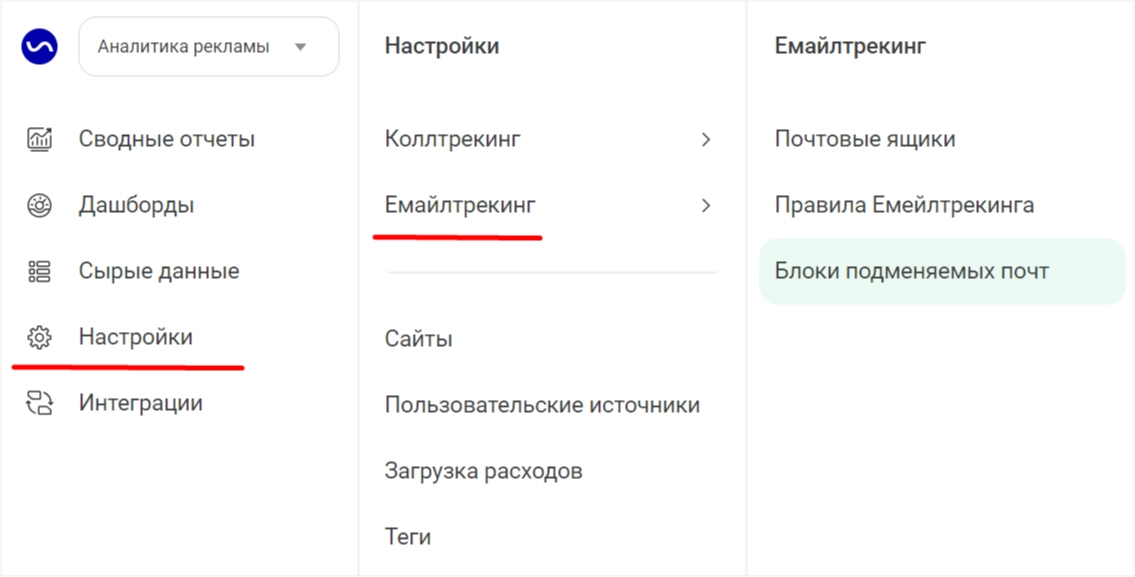The width and height of the screenshot is (1135, 577).
Task: Select highlighted Блоки подменяемых почт item
Action: pyautogui.click(x=942, y=271)
